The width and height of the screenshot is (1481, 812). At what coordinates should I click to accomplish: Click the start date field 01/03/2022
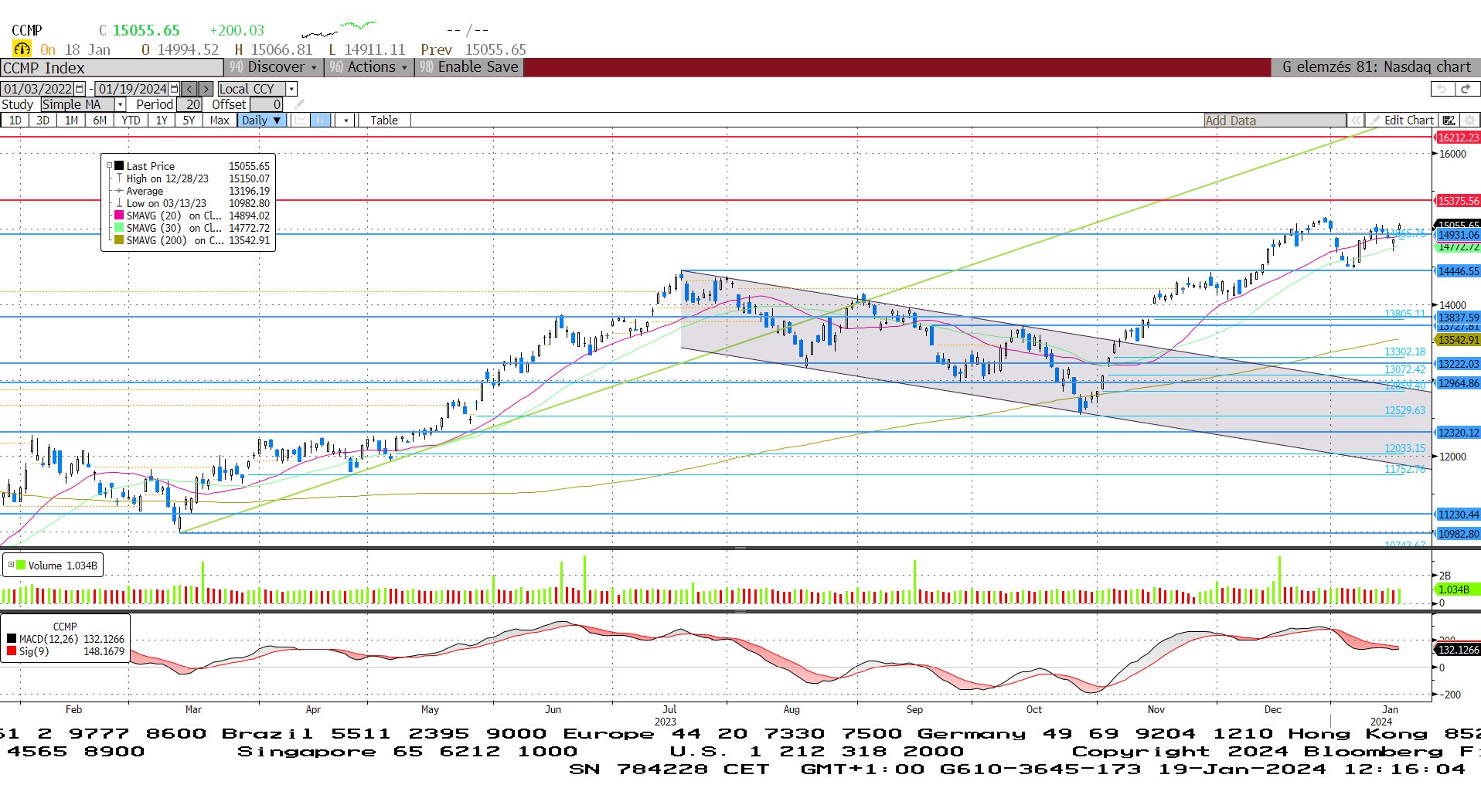[x=37, y=89]
